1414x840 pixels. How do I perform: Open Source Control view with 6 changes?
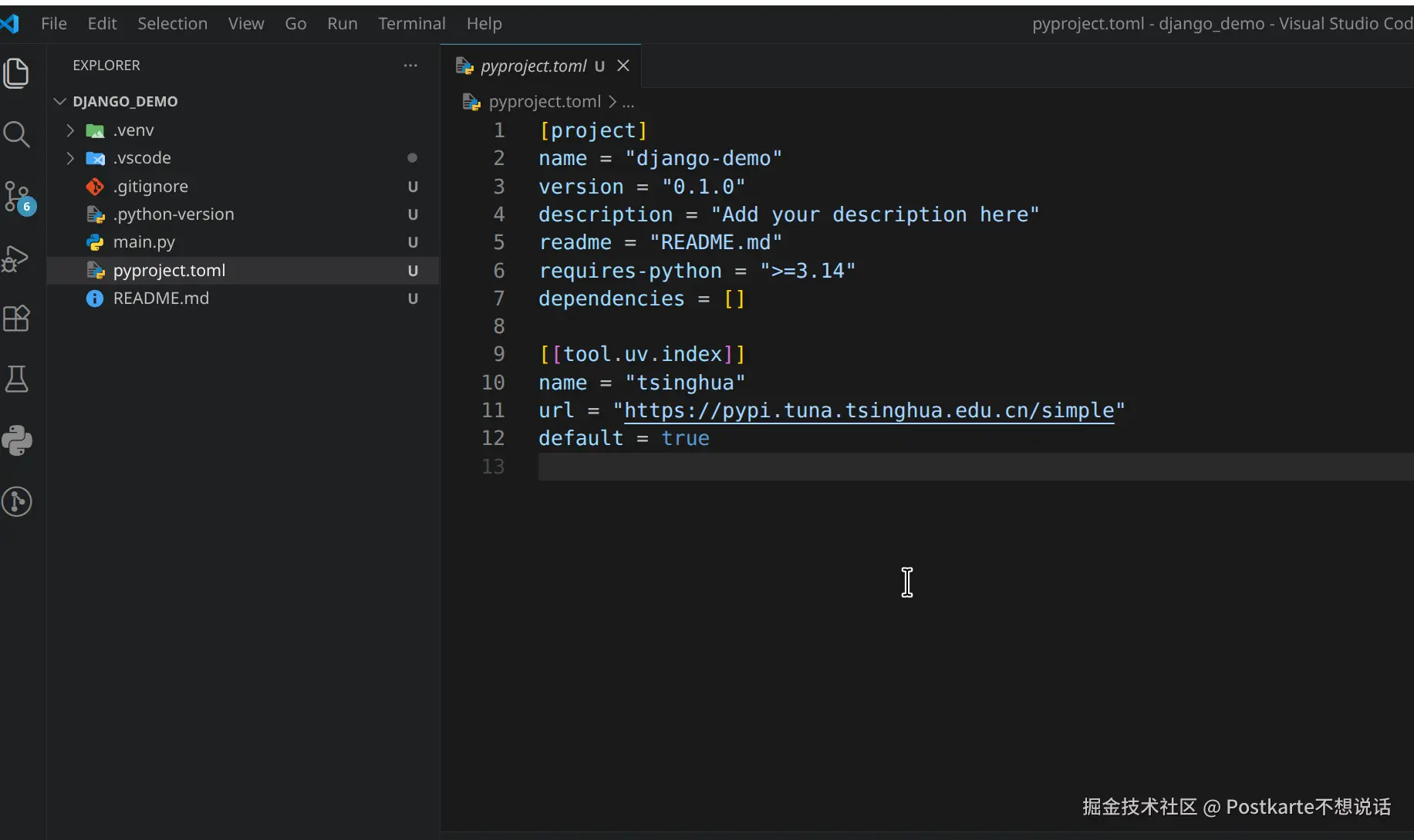tap(18, 197)
